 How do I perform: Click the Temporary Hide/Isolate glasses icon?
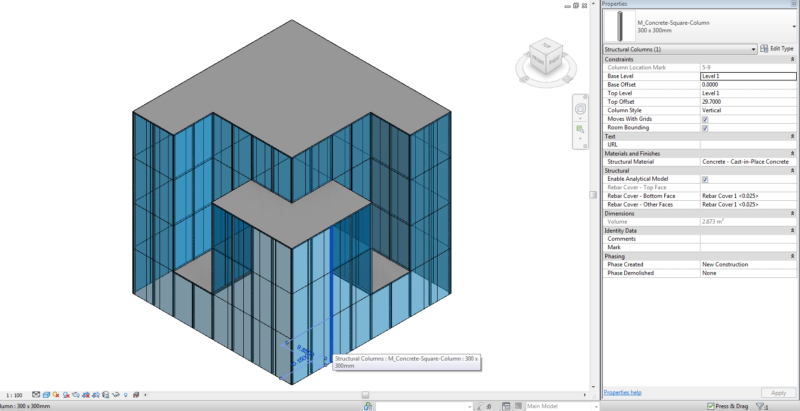[x=115, y=395]
